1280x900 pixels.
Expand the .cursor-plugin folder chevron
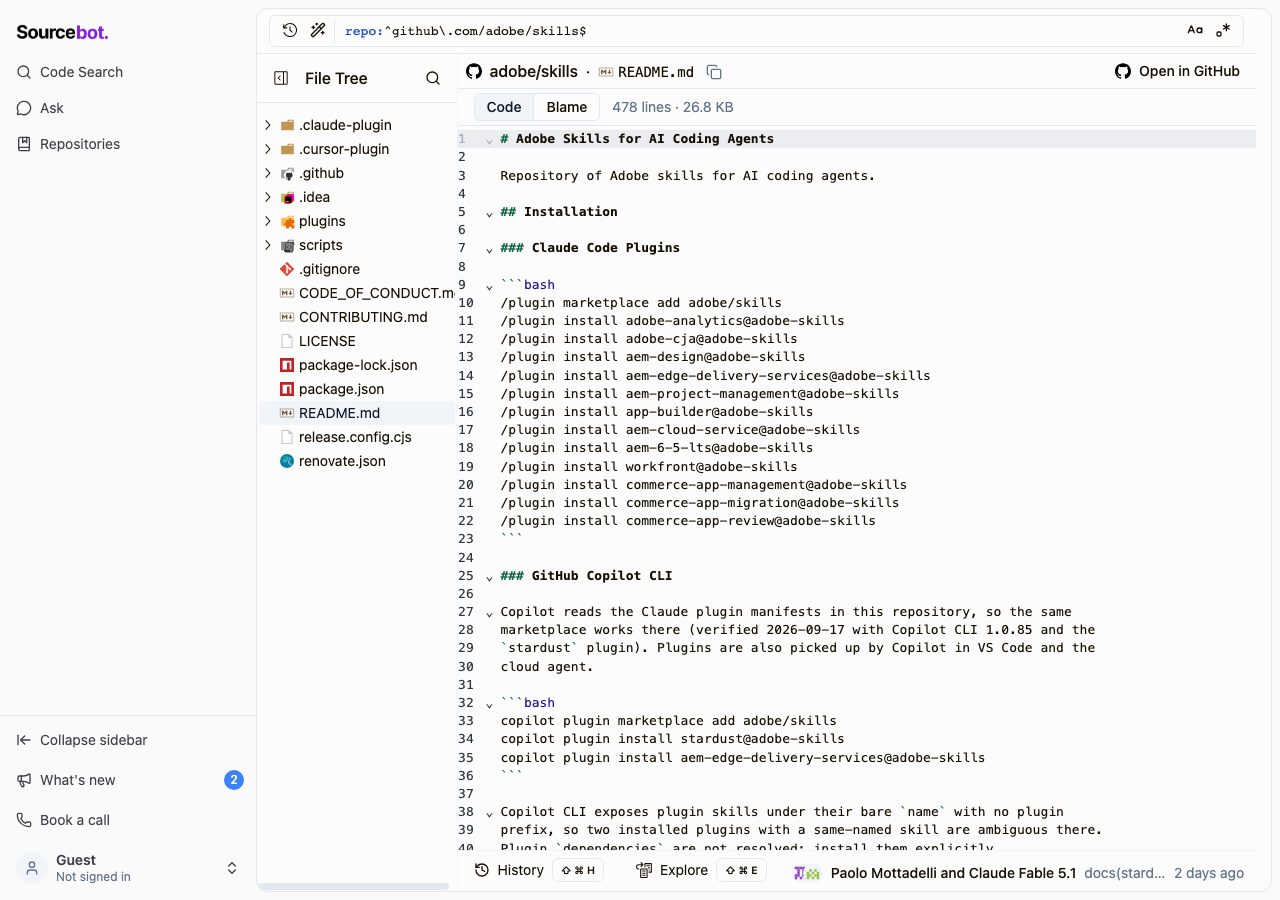tap(267, 149)
